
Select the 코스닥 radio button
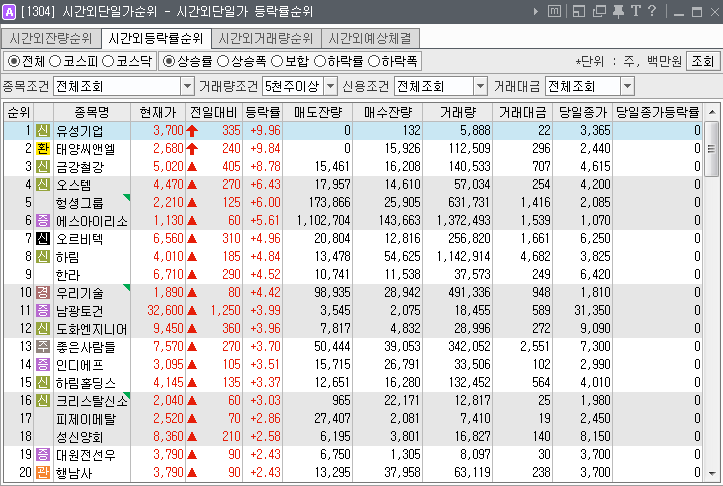108,61
